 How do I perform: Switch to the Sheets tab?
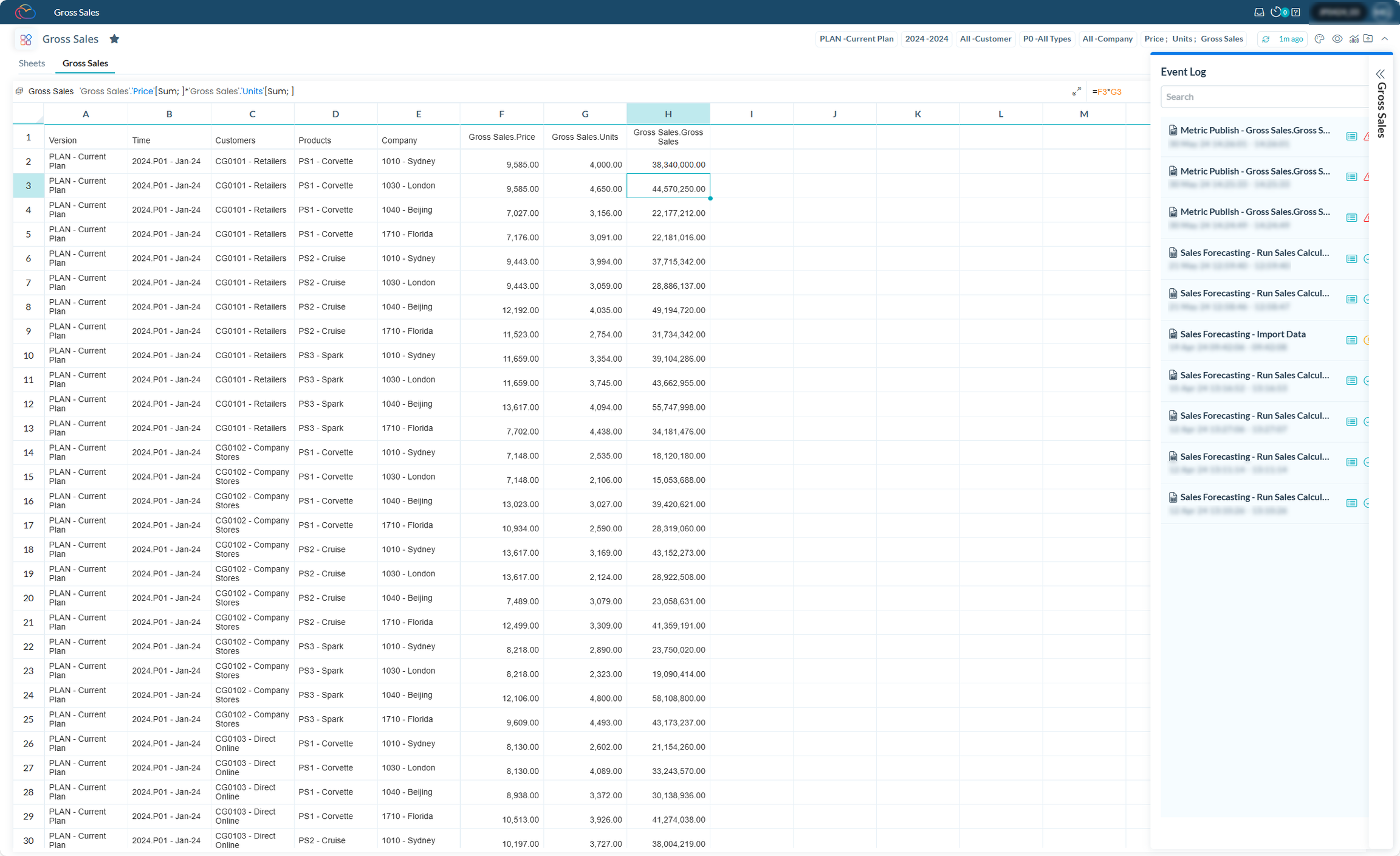click(32, 63)
